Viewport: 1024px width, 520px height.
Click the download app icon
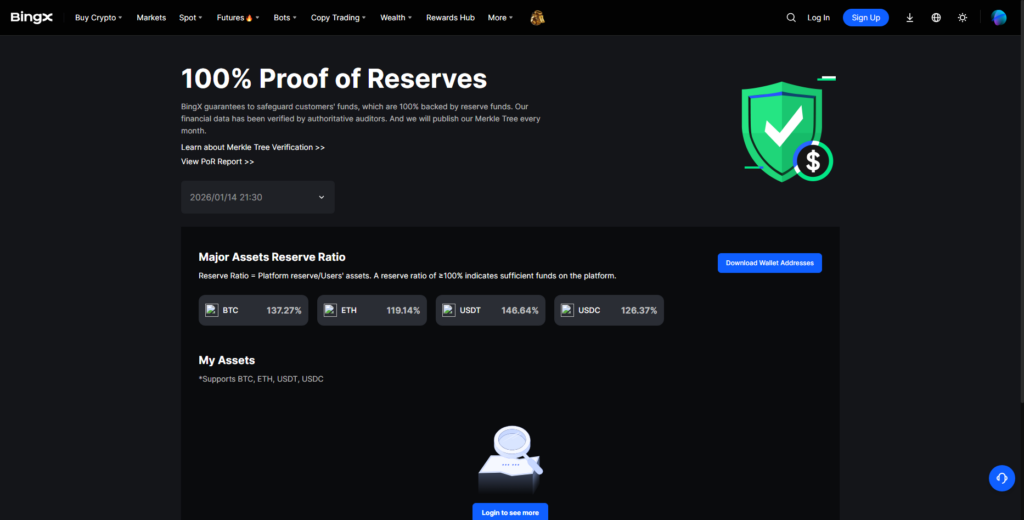[x=910, y=18]
